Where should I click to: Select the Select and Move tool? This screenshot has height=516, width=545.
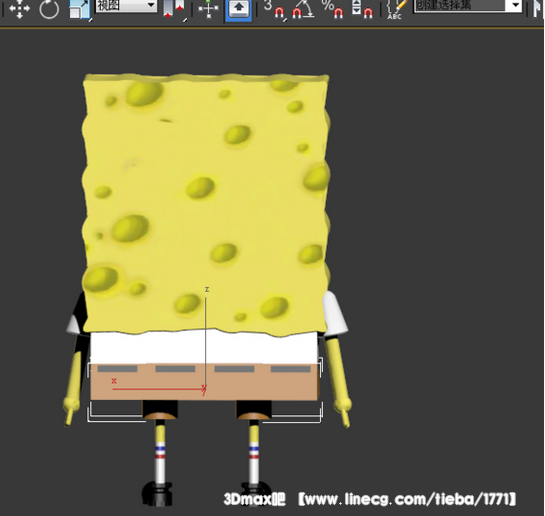[x=19, y=9]
